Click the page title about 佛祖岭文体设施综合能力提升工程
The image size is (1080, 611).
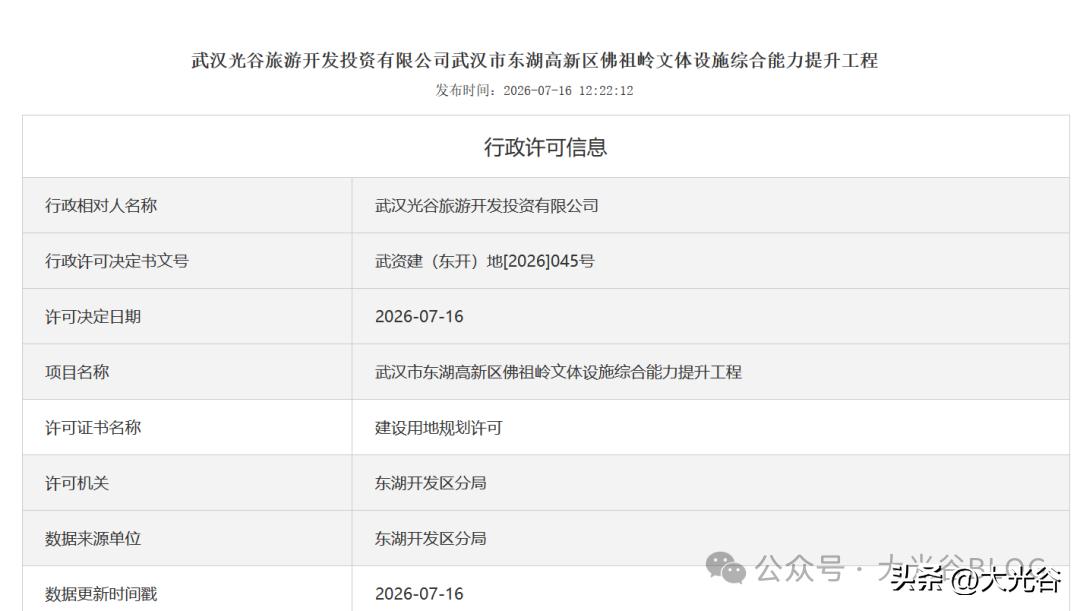click(x=534, y=61)
